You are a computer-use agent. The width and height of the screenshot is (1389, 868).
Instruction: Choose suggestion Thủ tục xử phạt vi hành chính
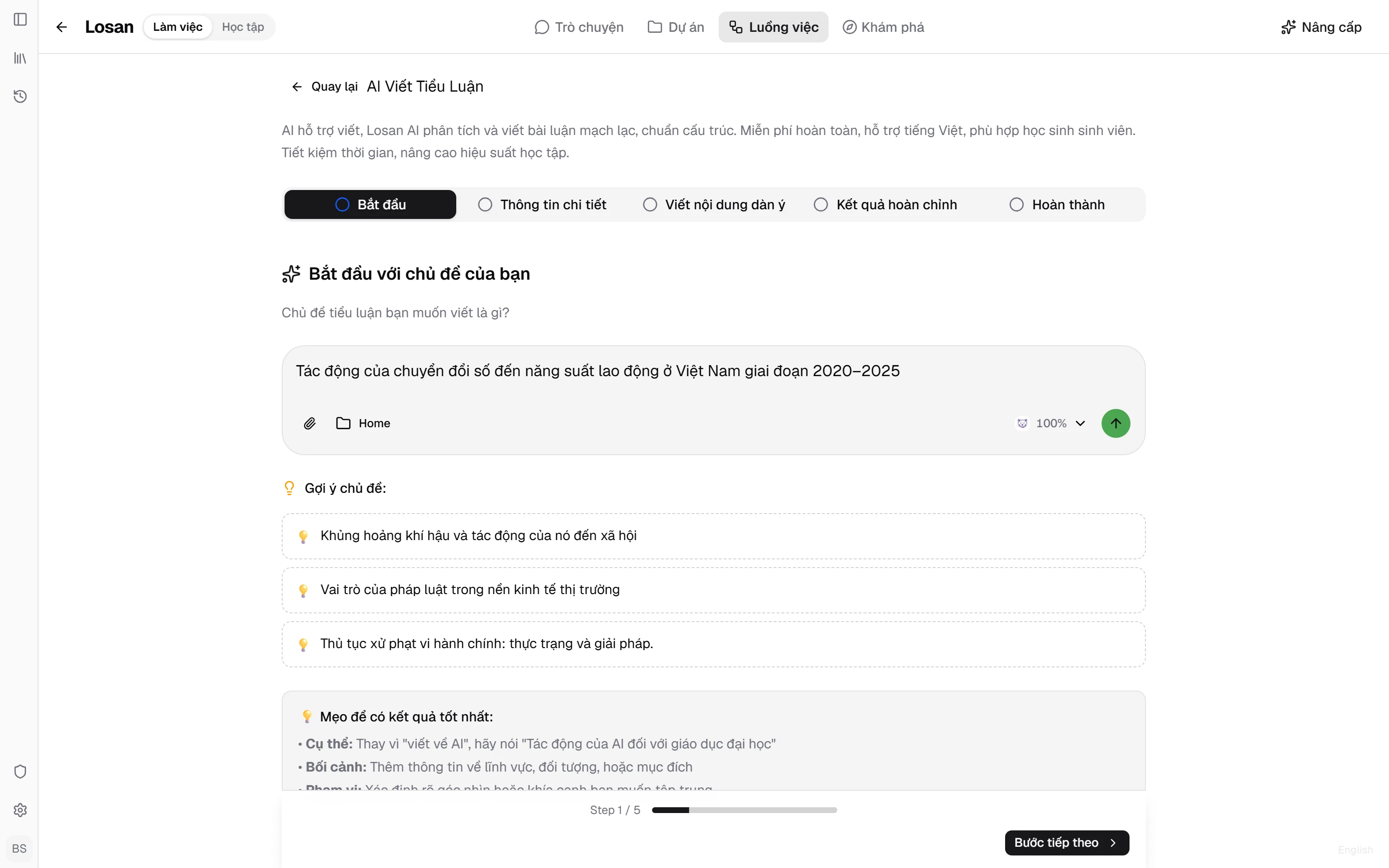coord(713,644)
